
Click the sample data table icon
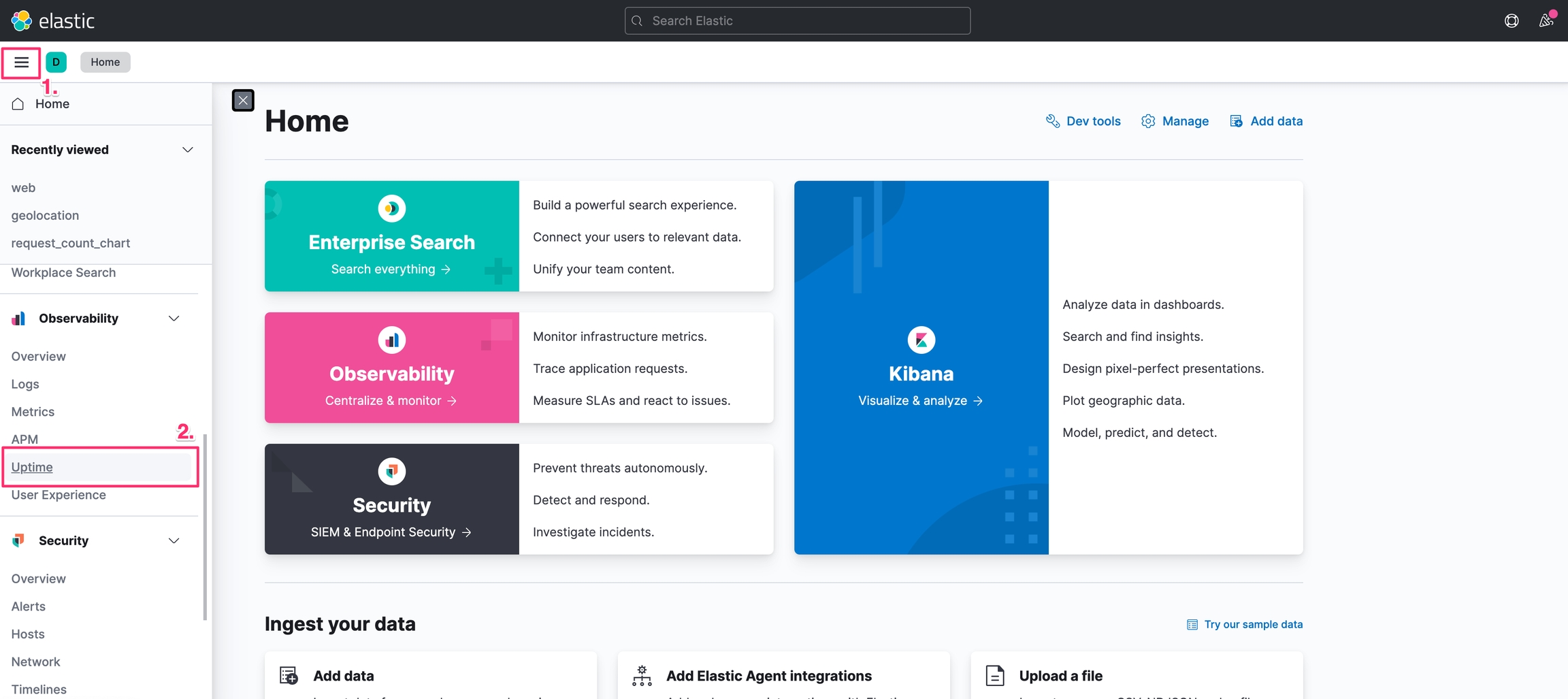click(1192, 625)
